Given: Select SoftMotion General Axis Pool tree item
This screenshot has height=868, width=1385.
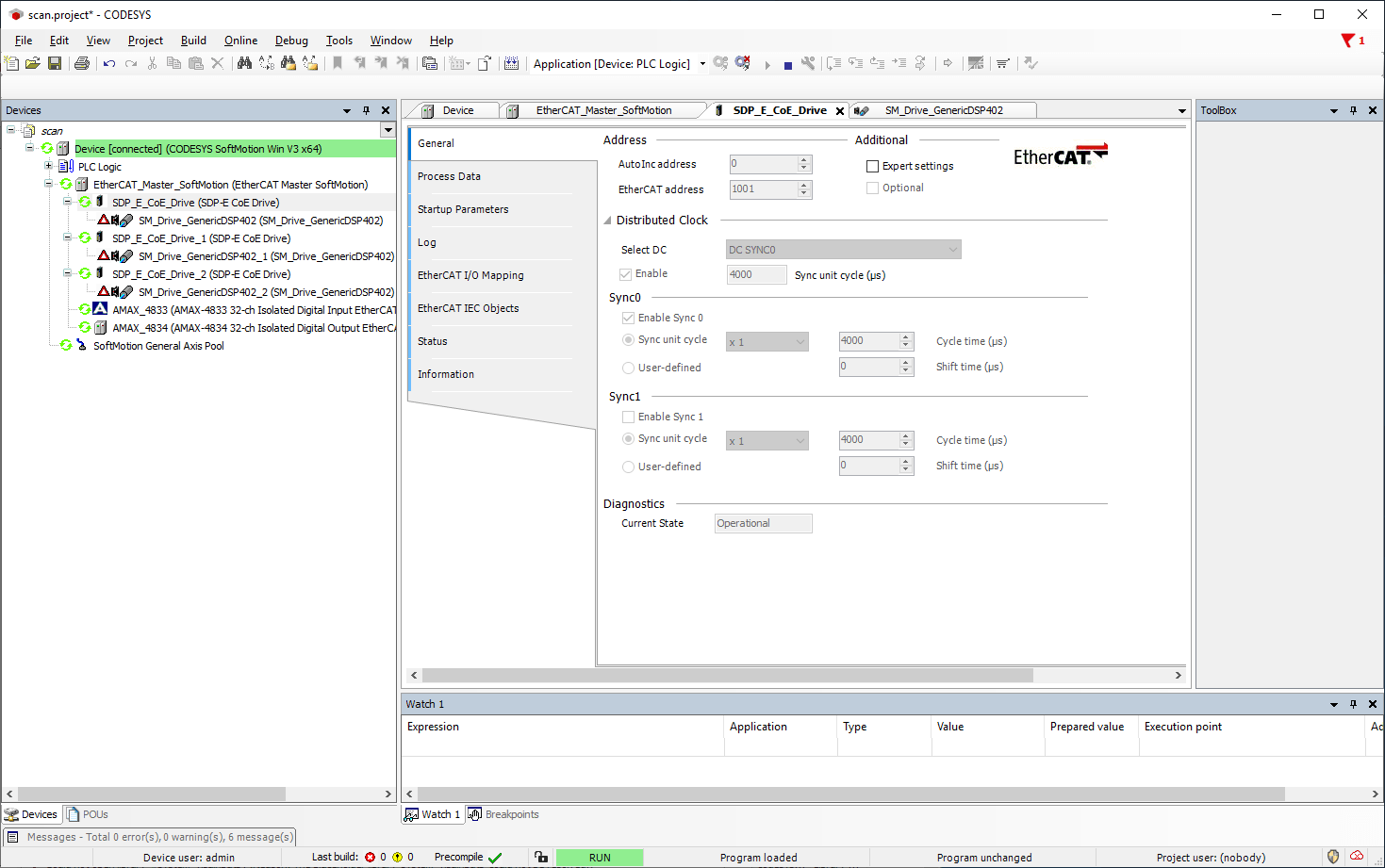Looking at the screenshot, I should [x=158, y=346].
